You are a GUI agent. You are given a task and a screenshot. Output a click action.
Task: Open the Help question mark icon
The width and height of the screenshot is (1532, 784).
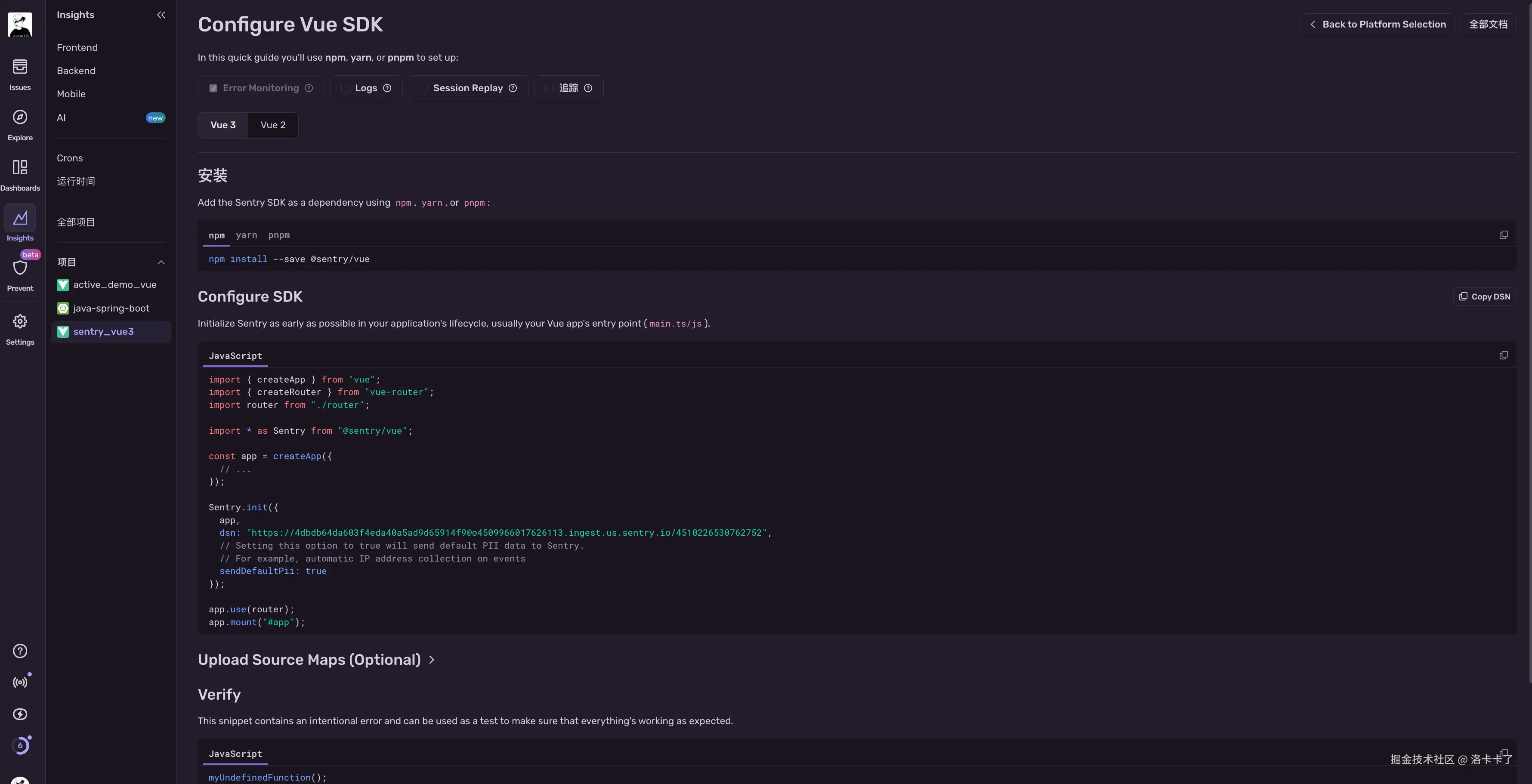[20, 651]
